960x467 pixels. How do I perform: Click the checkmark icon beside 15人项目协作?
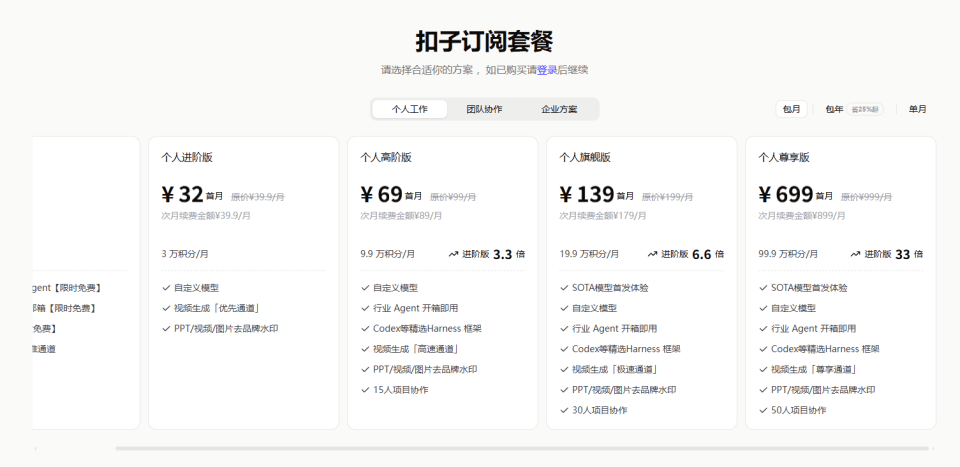pyautogui.click(x=366, y=390)
